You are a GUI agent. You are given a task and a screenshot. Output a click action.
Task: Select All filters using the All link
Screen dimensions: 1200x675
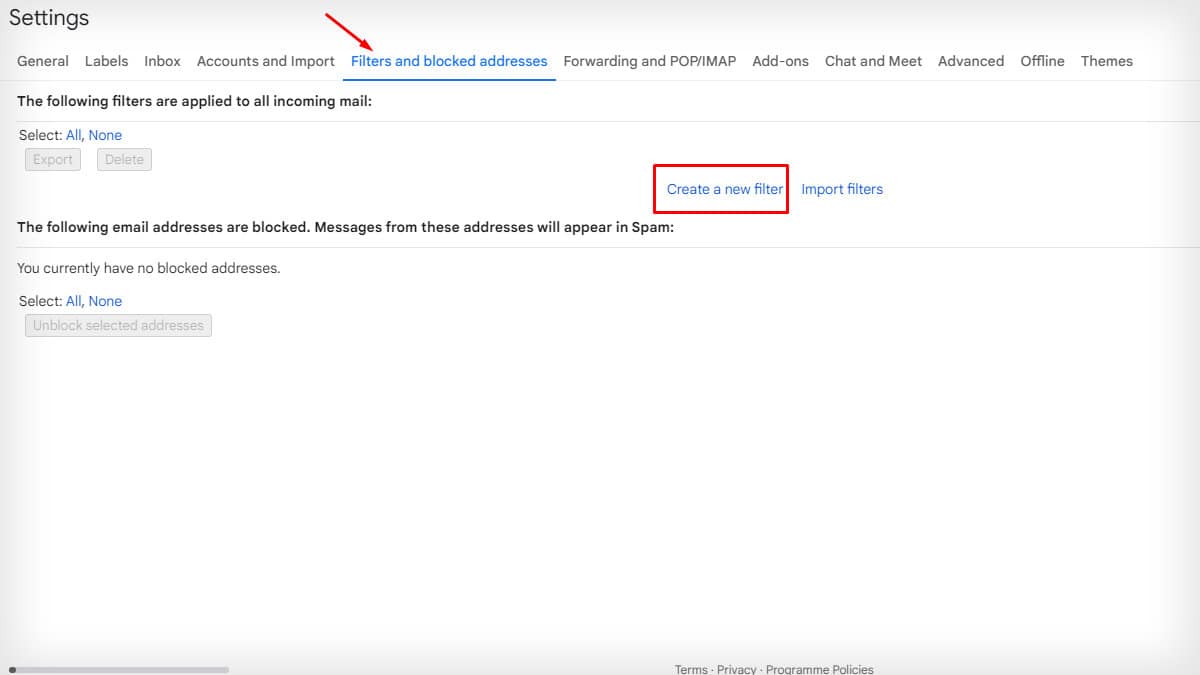(x=74, y=134)
